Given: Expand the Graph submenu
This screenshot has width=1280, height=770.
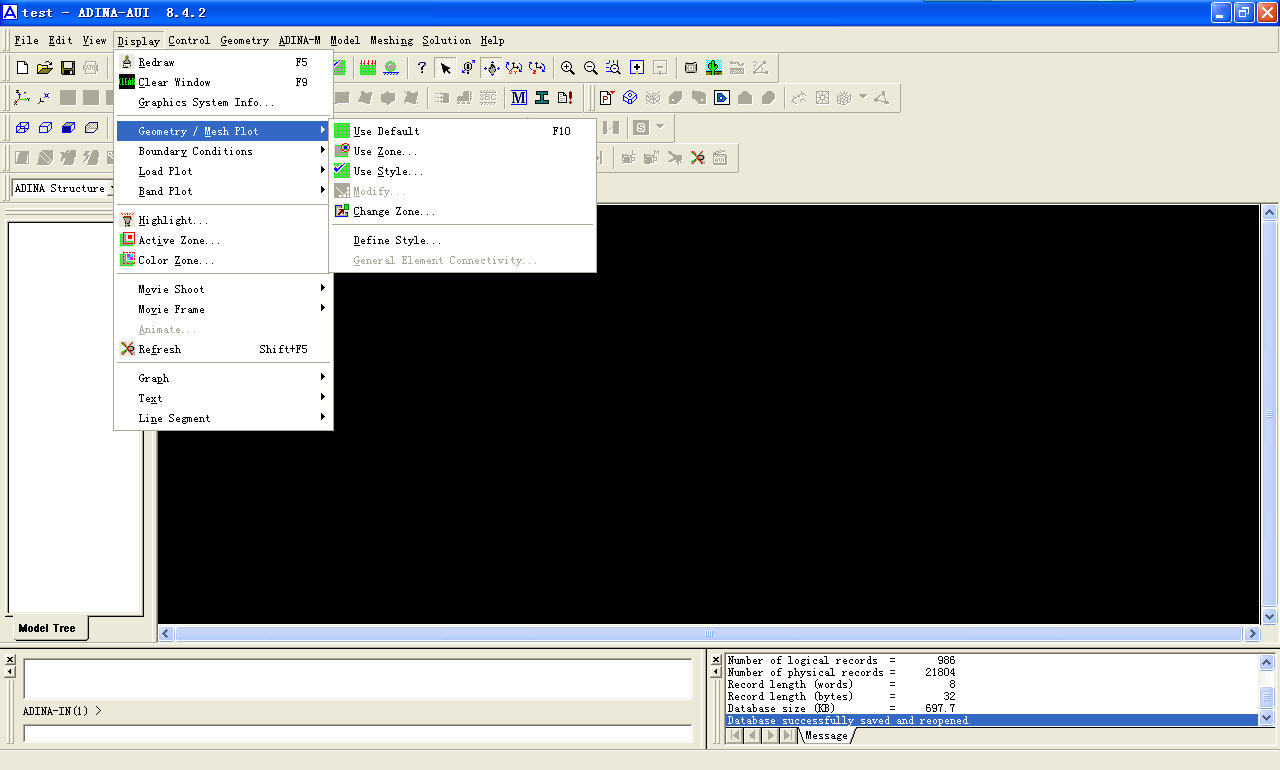Looking at the screenshot, I should [223, 378].
